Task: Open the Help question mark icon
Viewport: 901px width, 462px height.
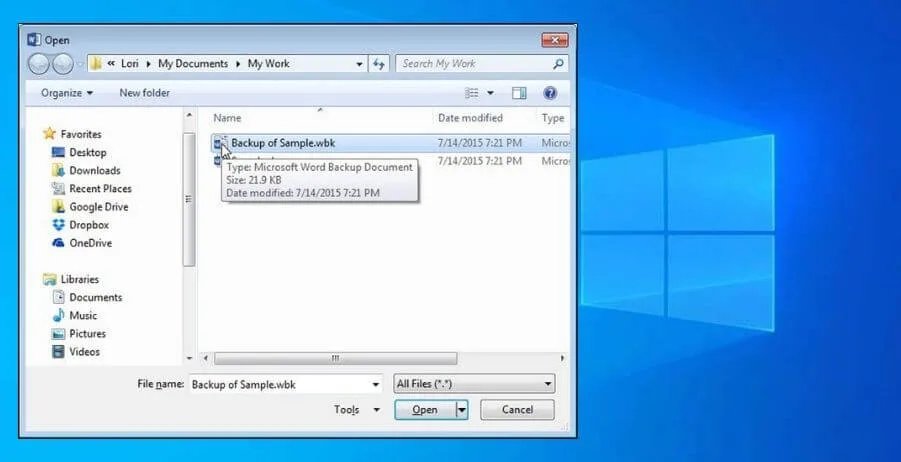Action: (550, 93)
